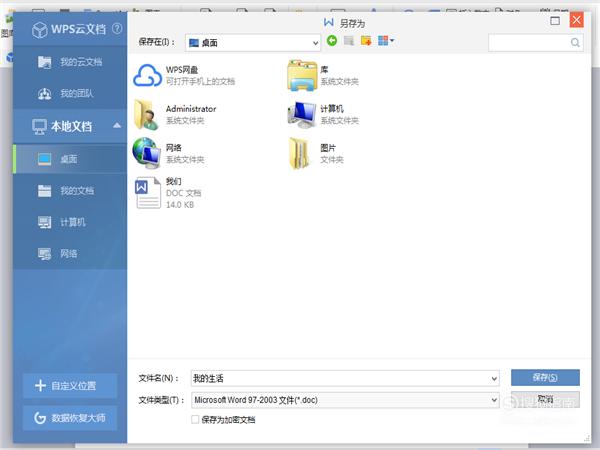
Task: Close the 另存为 dialog
Action: [x=576, y=20]
